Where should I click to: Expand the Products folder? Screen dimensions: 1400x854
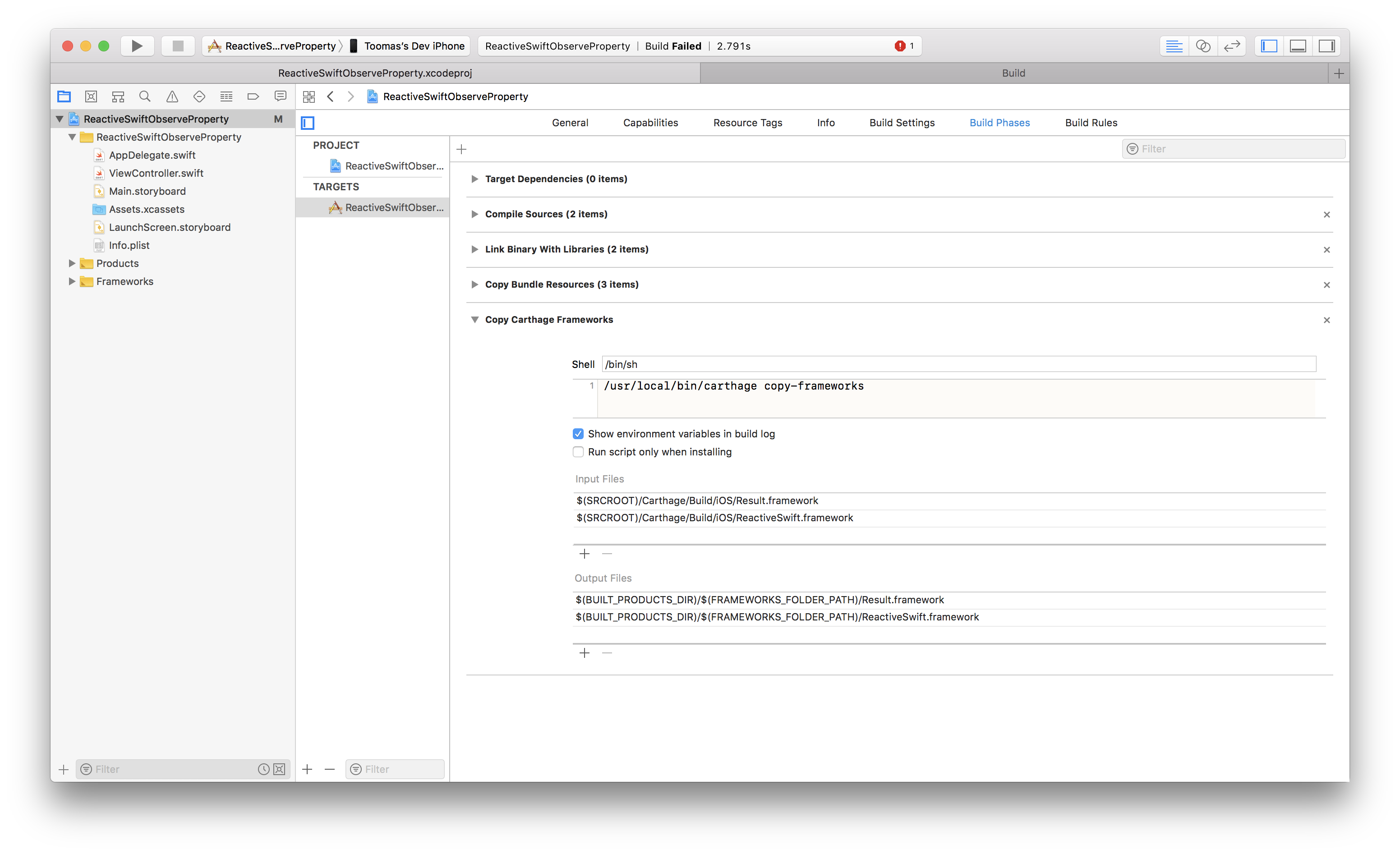pyautogui.click(x=72, y=263)
